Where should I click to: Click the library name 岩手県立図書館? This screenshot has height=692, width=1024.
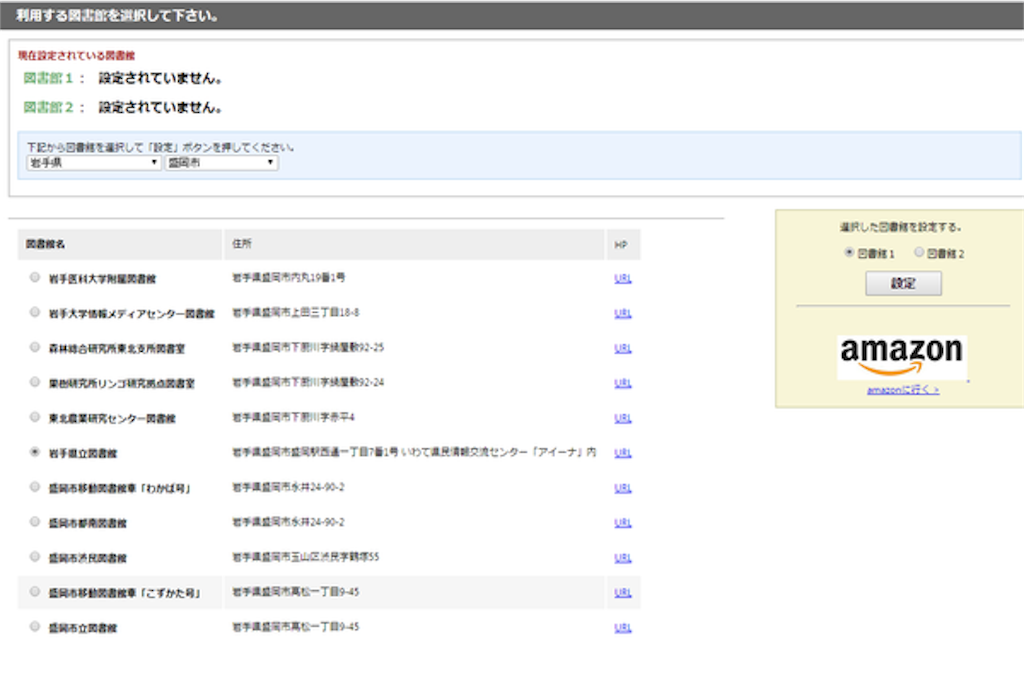coord(83,453)
